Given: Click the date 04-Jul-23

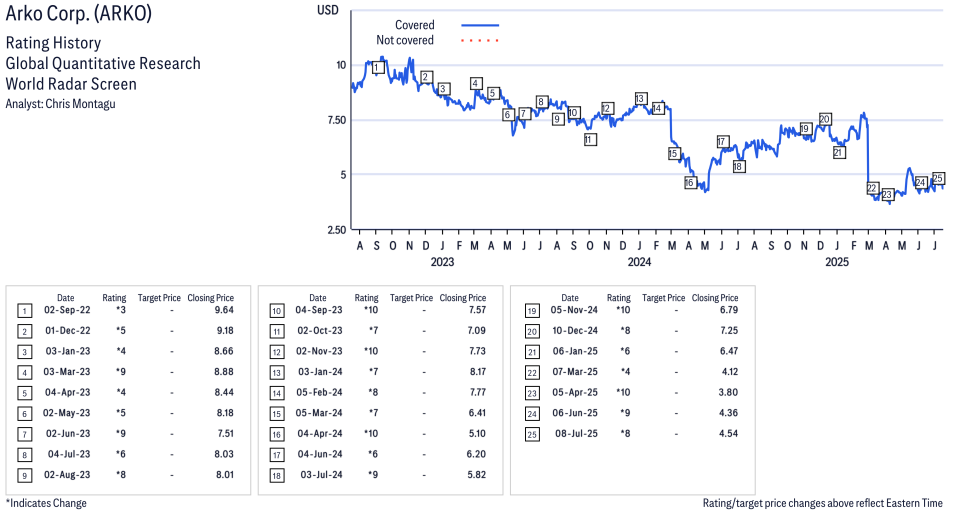Looking at the screenshot, I should click(69, 454).
